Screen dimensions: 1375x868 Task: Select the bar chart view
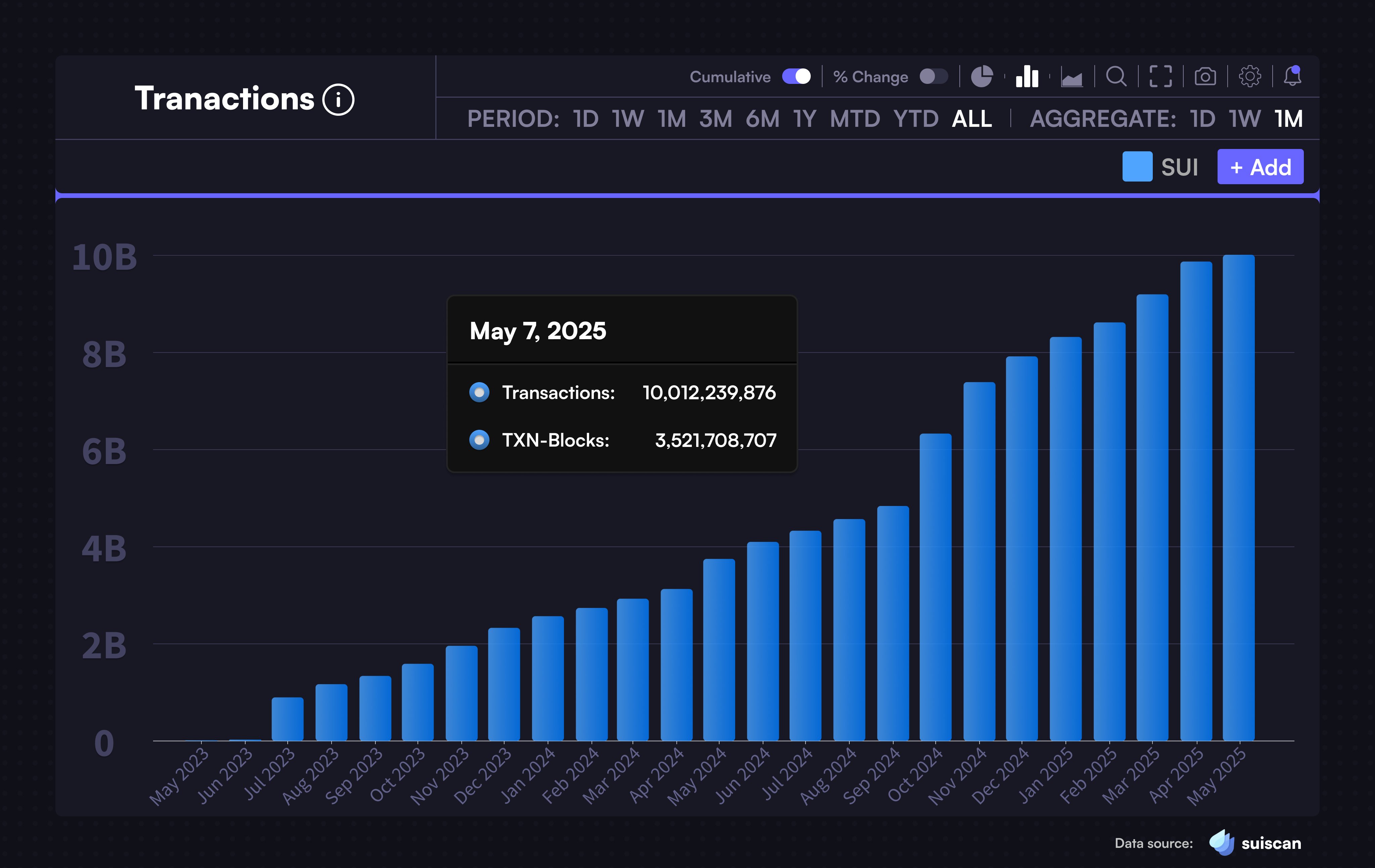(x=1027, y=76)
